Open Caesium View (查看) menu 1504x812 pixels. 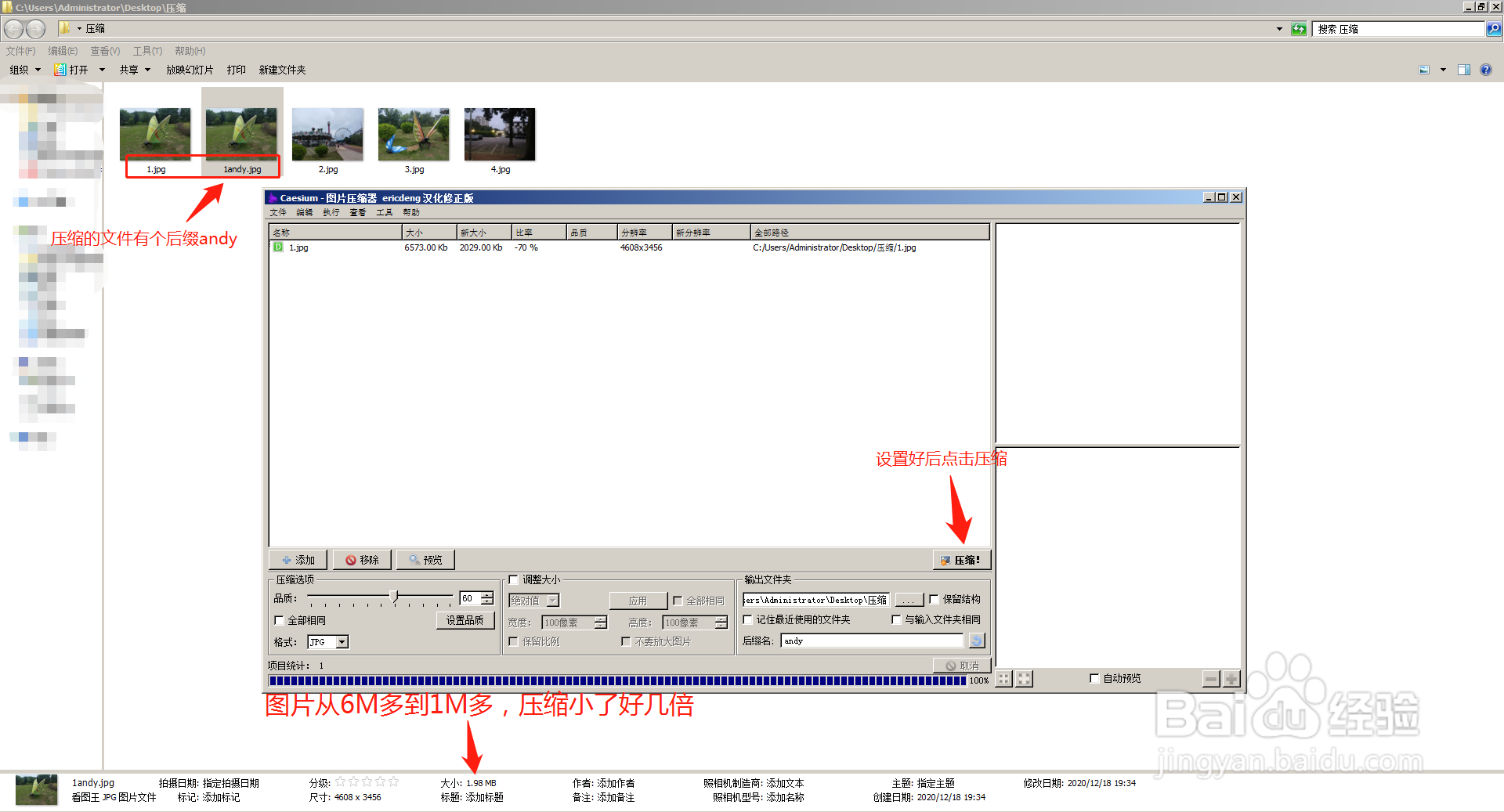[358, 212]
